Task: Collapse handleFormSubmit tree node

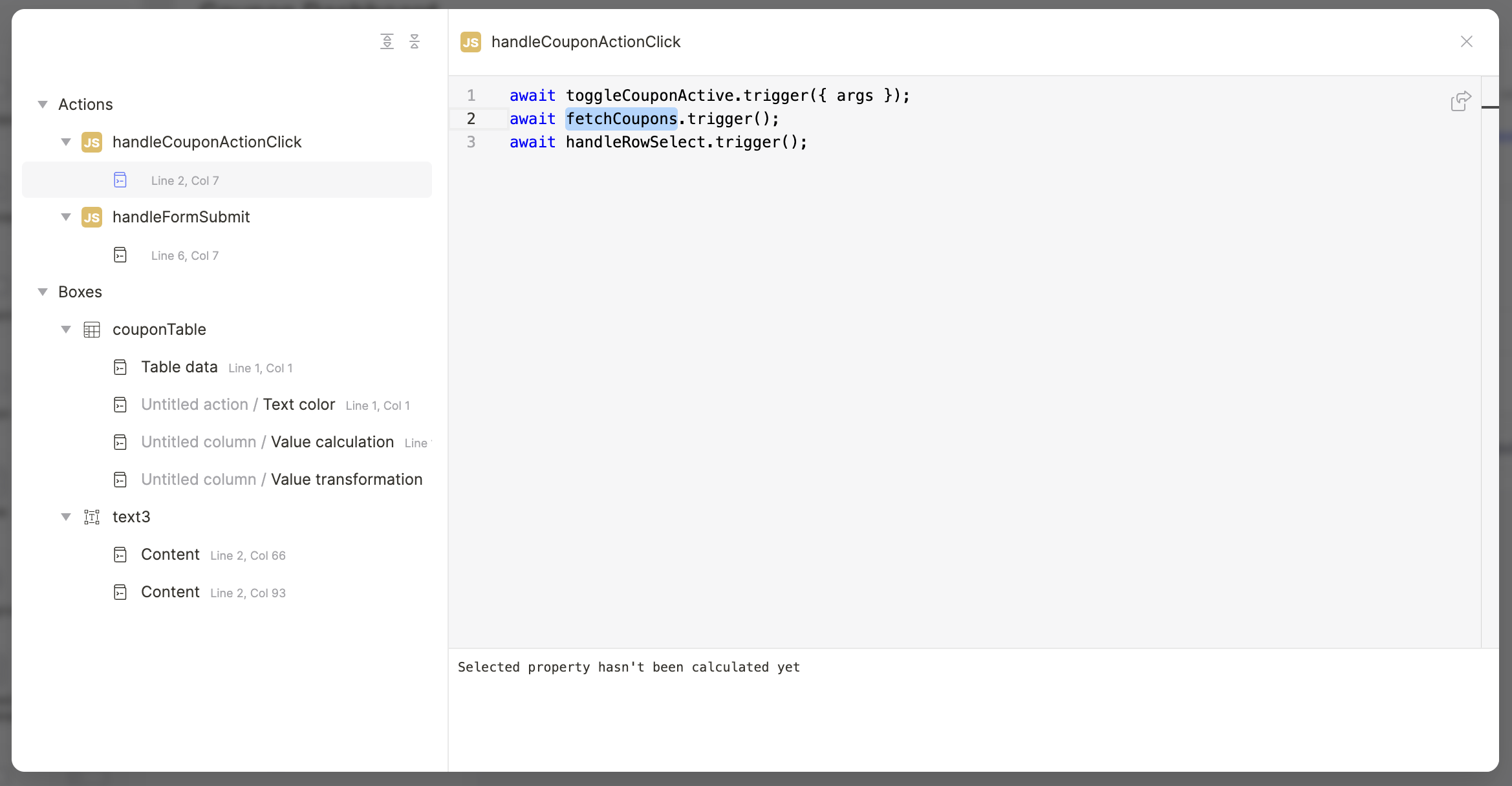Action: pyautogui.click(x=66, y=217)
